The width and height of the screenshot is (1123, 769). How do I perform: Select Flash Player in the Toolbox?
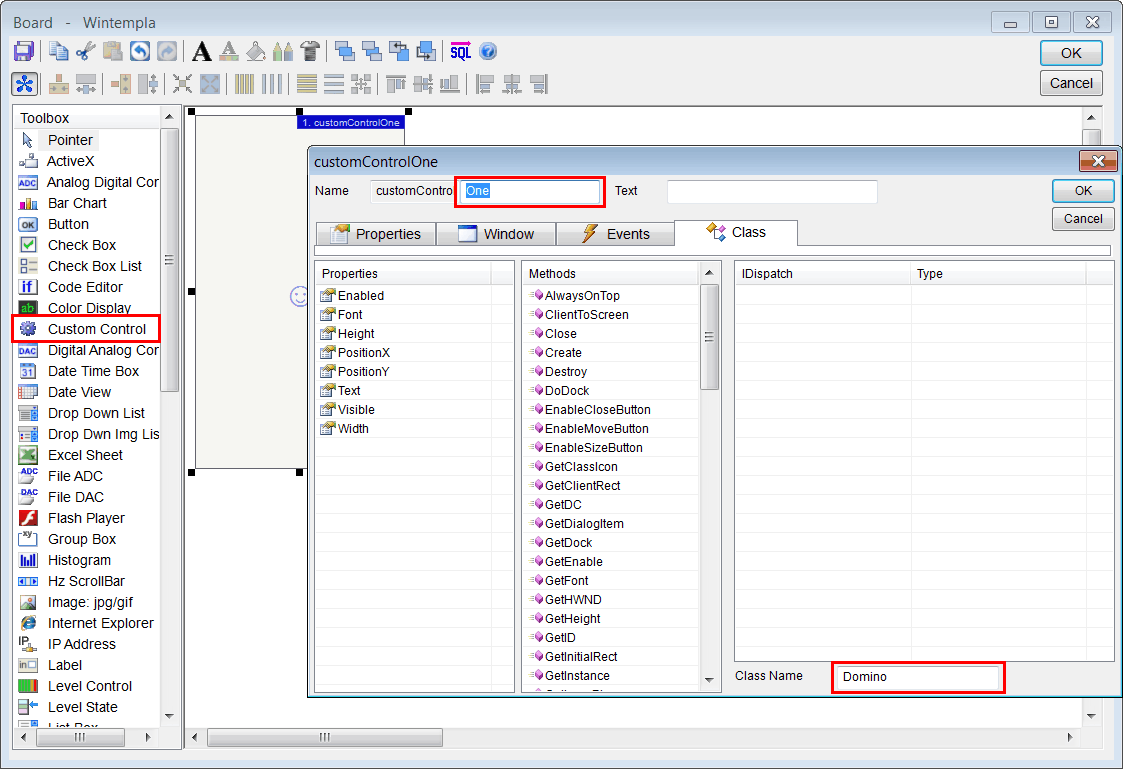86,518
